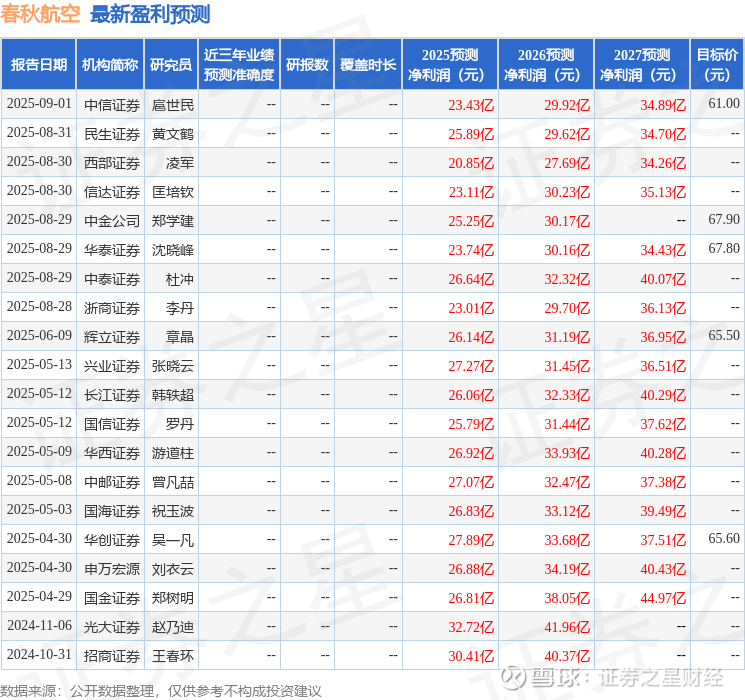Click 民生证券 institution cell

click(112, 134)
